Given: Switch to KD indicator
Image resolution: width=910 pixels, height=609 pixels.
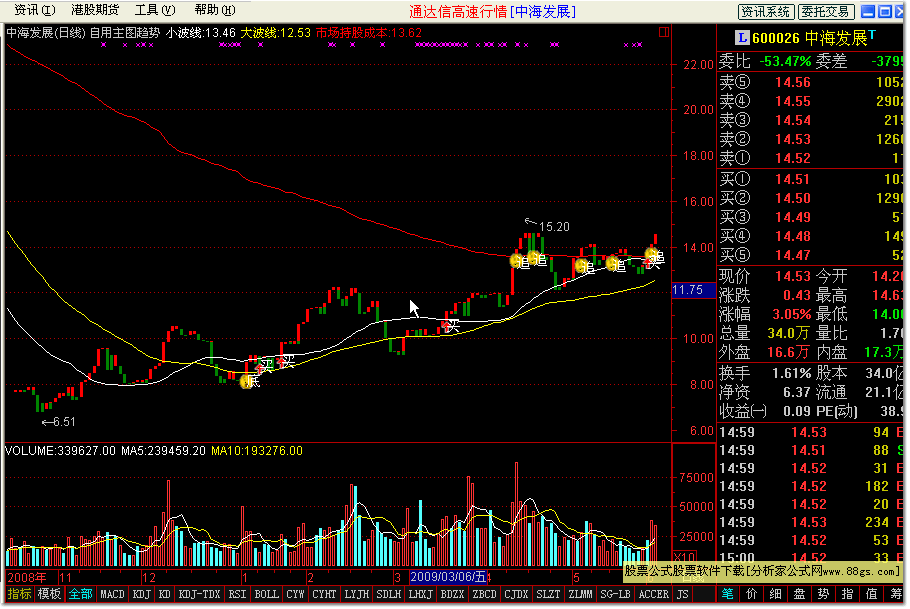Looking at the screenshot, I should click(165, 594).
